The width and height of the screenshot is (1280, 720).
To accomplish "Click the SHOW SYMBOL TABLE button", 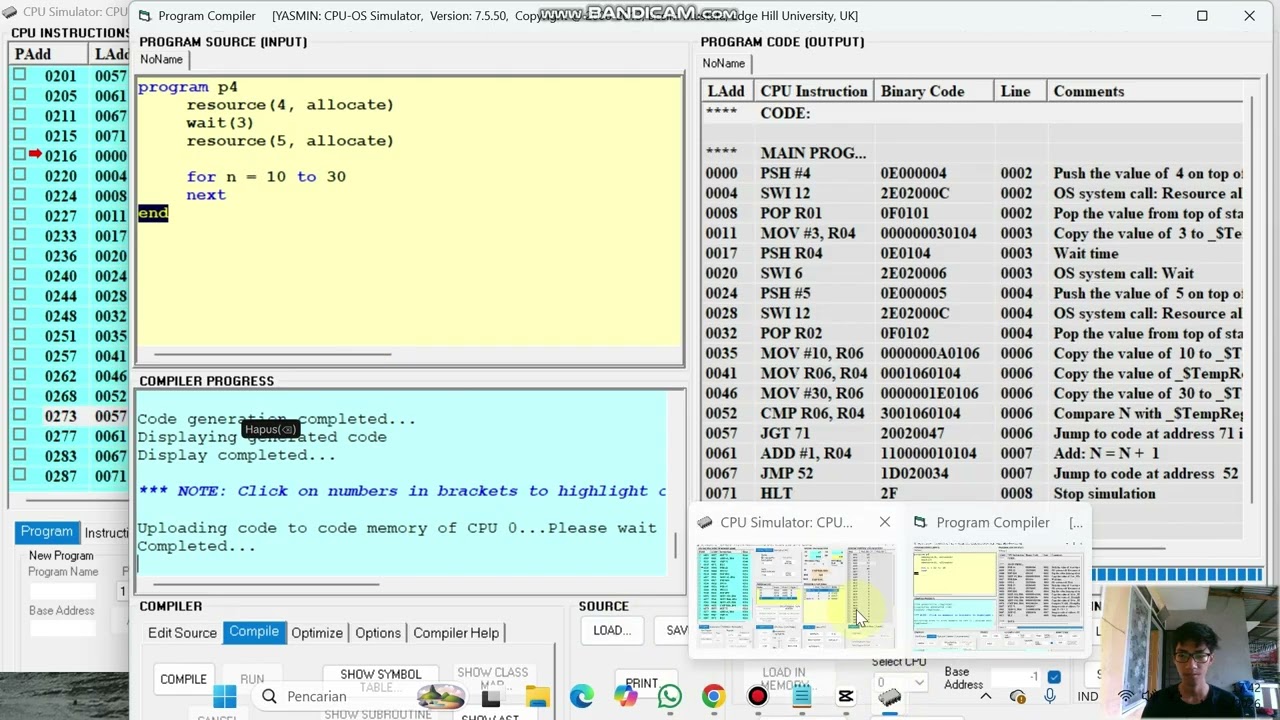I will point(381,680).
